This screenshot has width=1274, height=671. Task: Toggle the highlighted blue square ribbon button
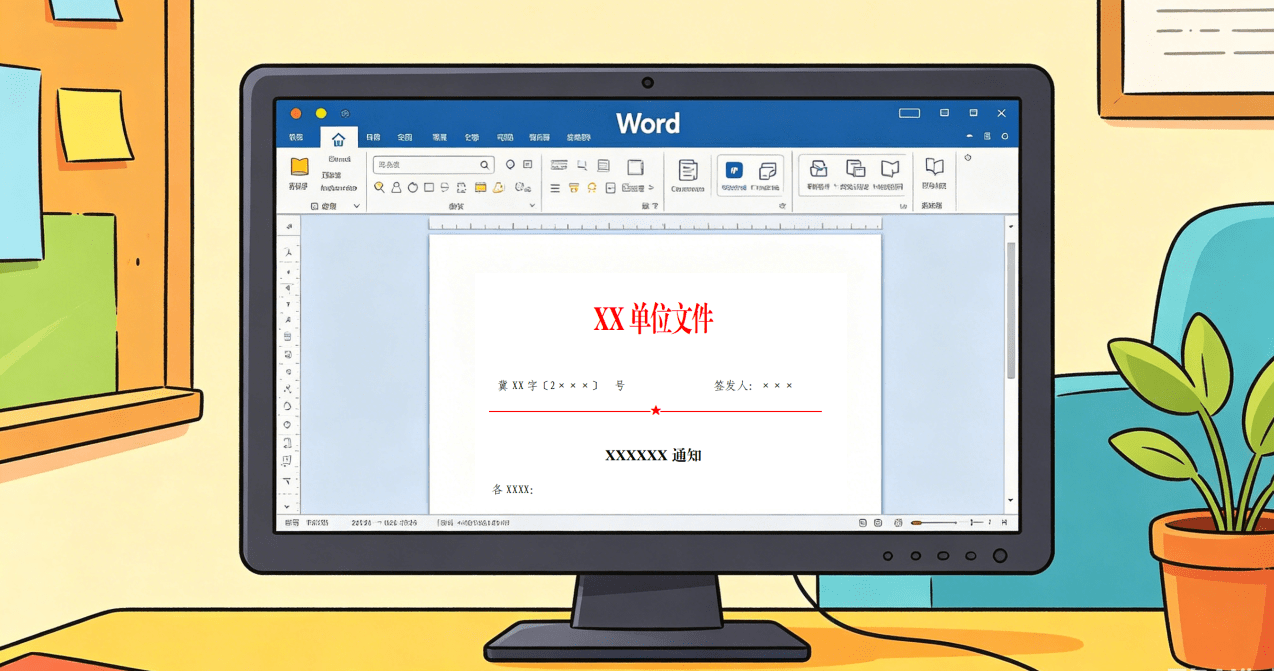pos(734,171)
